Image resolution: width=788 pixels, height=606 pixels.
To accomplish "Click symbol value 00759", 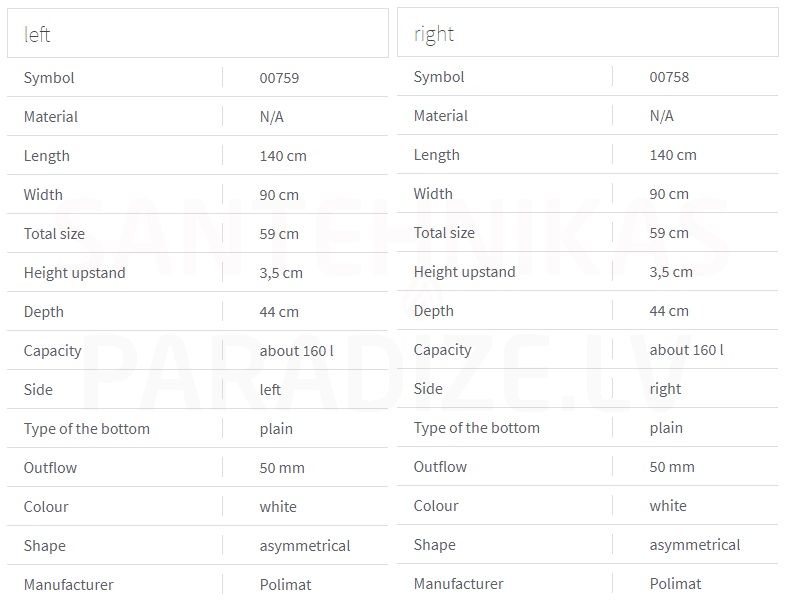I will tap(279, 78).
